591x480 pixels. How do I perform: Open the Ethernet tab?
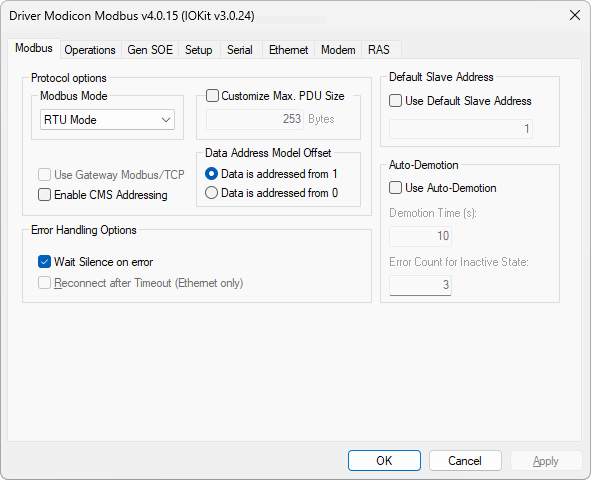pos(288,50)
